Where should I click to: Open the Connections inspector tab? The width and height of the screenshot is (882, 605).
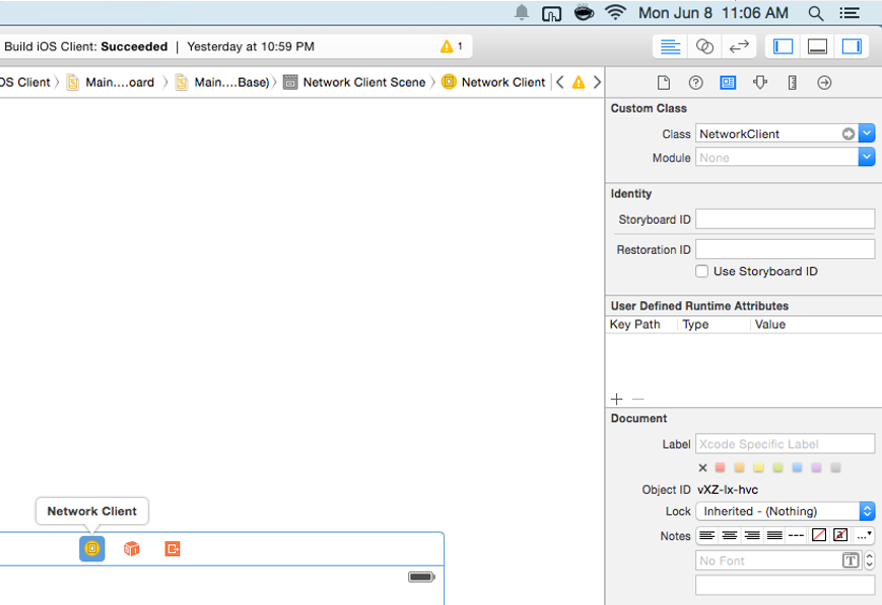click(x=824, y=83)
